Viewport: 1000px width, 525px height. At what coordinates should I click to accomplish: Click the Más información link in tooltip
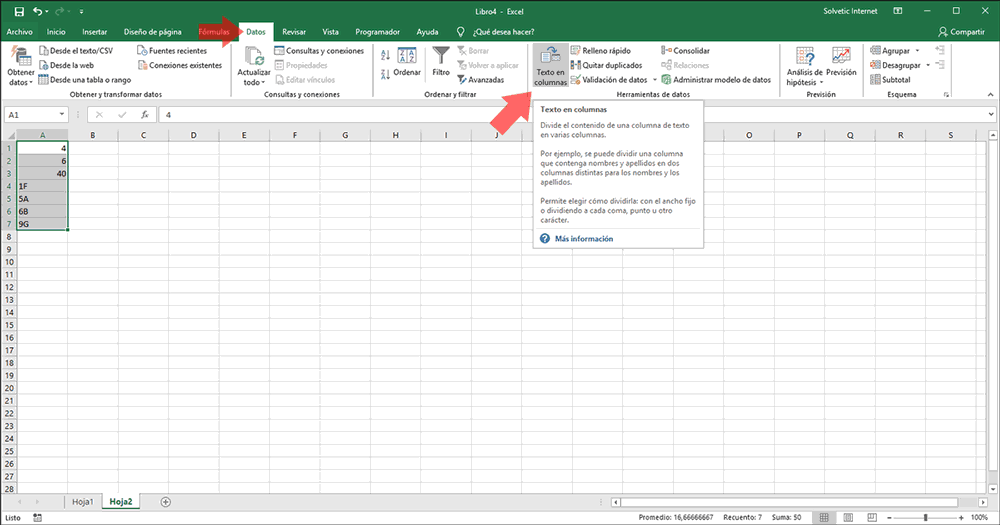click(584, 239)
